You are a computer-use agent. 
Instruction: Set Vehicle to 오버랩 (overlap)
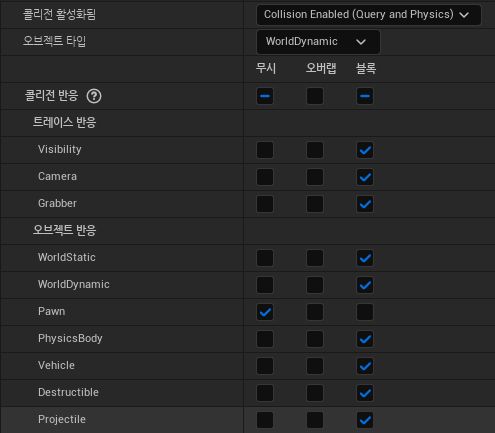click(315, 366)
